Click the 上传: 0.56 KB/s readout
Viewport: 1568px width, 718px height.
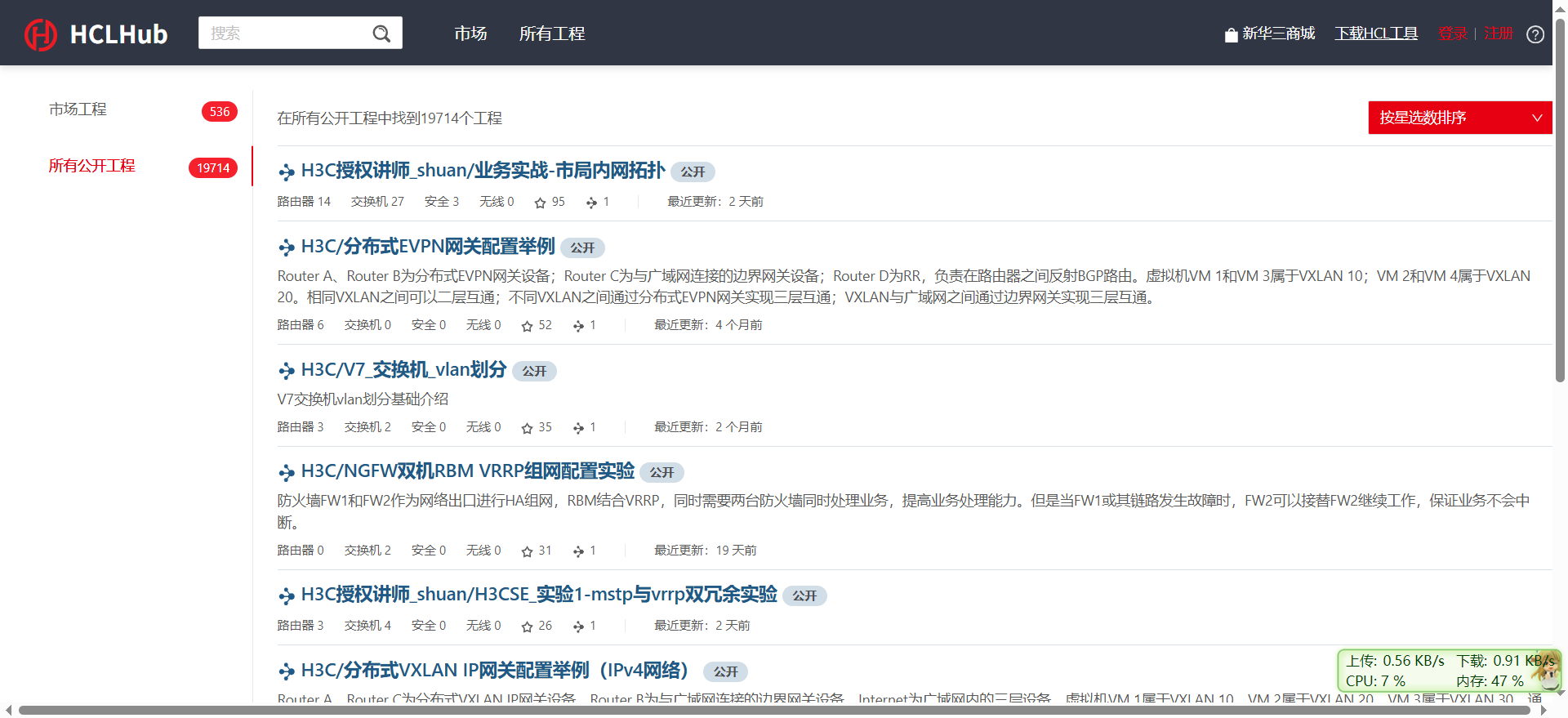[1395, 661]
